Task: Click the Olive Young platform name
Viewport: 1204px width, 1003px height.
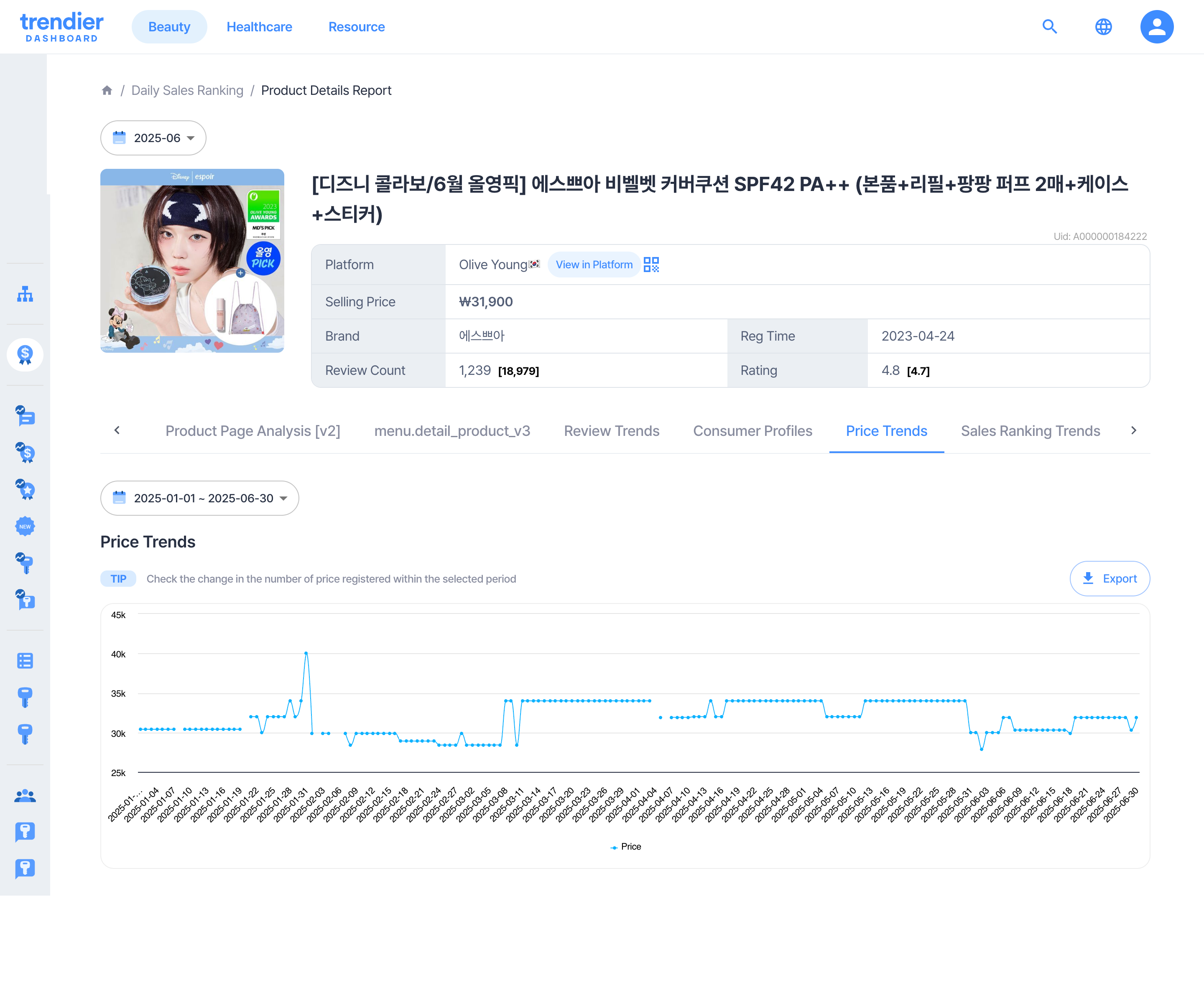Action: tap(492, 264)
